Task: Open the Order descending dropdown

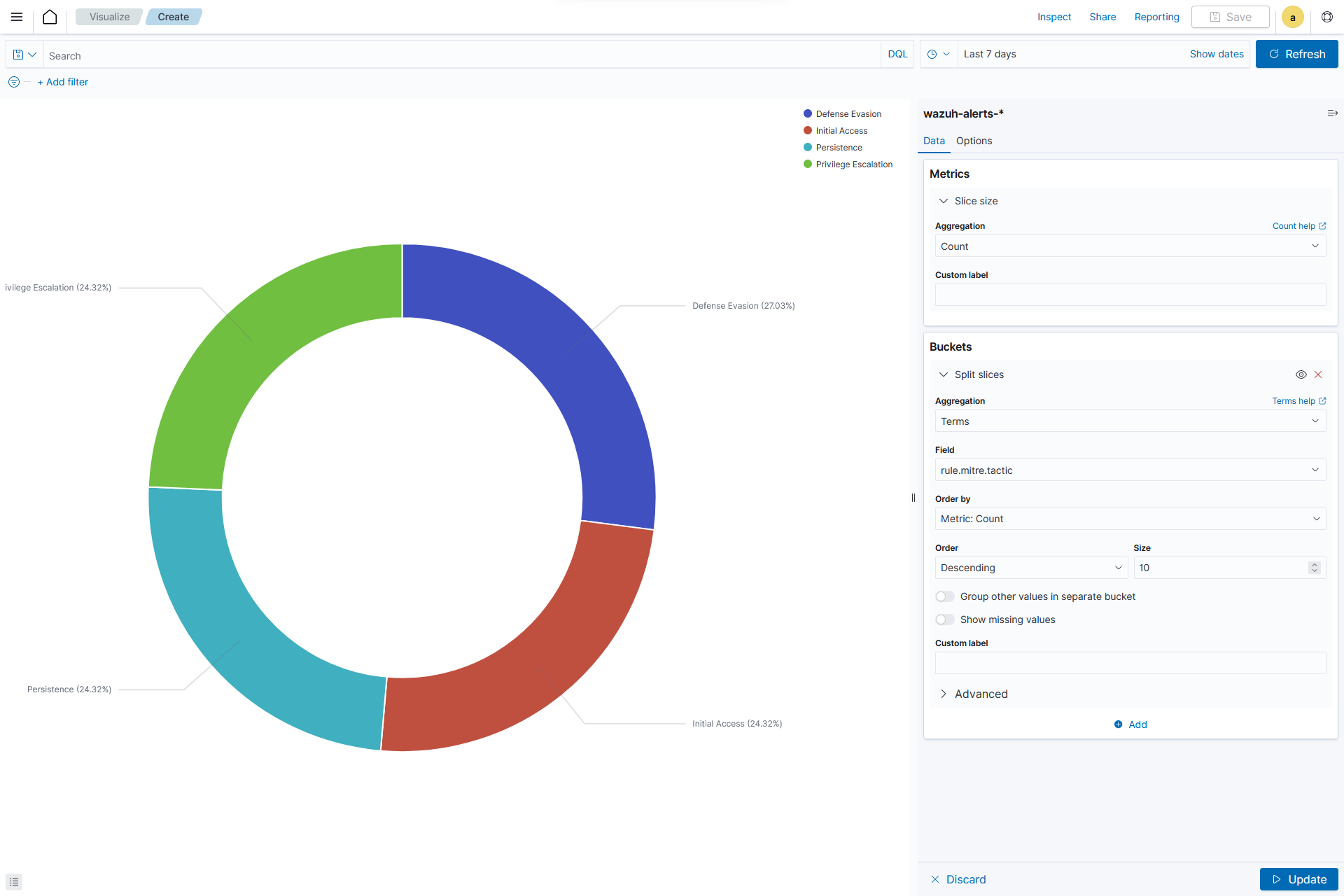Action: (1029, 568)
